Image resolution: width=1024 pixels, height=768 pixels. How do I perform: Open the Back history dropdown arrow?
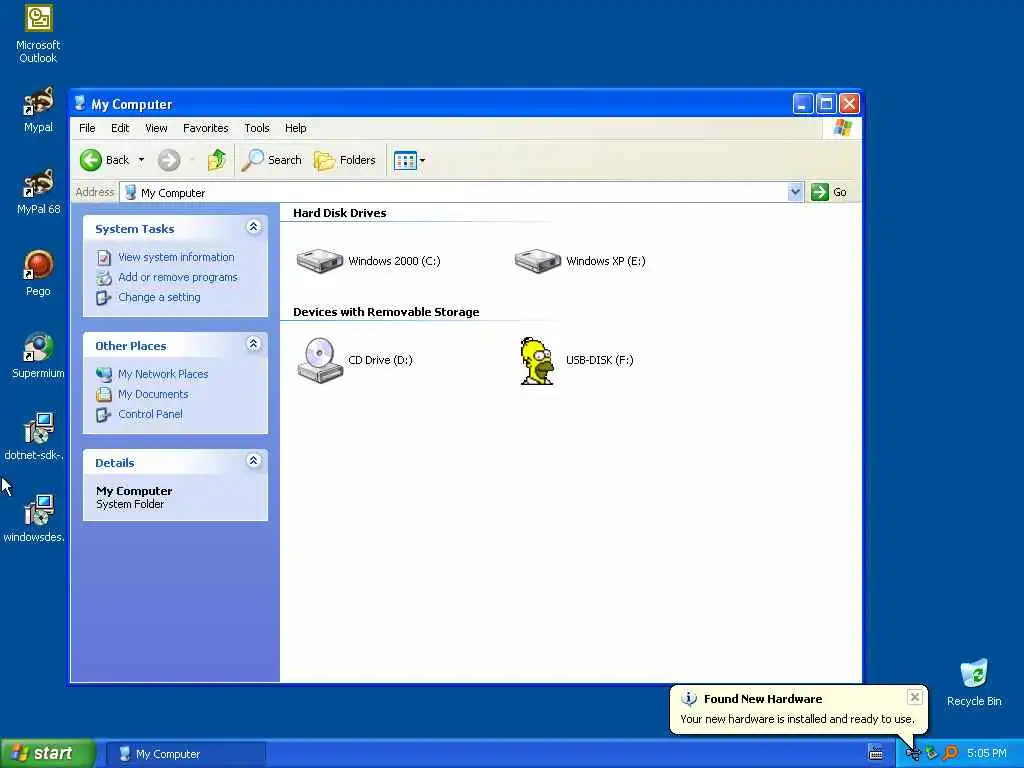pyautogui.click(x=141, y=160)
